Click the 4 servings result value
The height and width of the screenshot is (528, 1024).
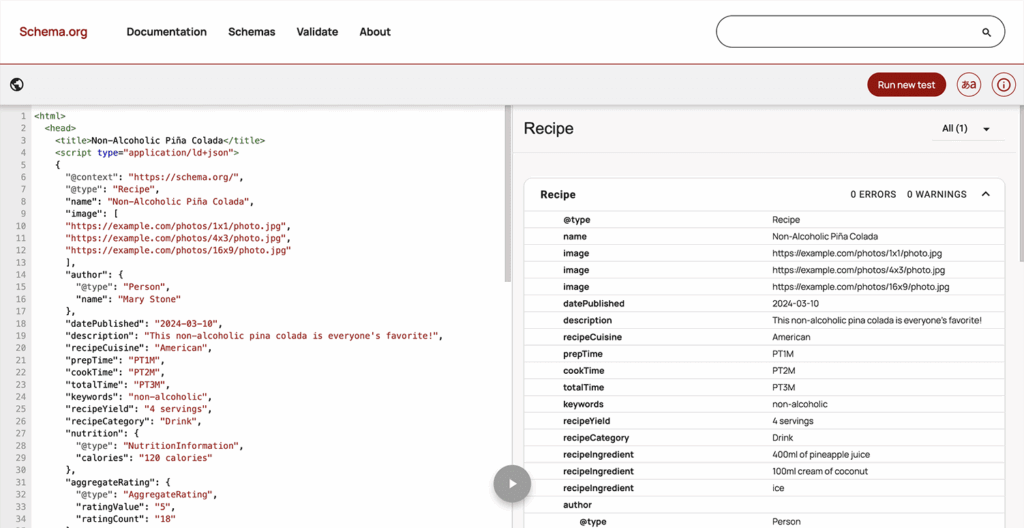[x=793, y=421]
